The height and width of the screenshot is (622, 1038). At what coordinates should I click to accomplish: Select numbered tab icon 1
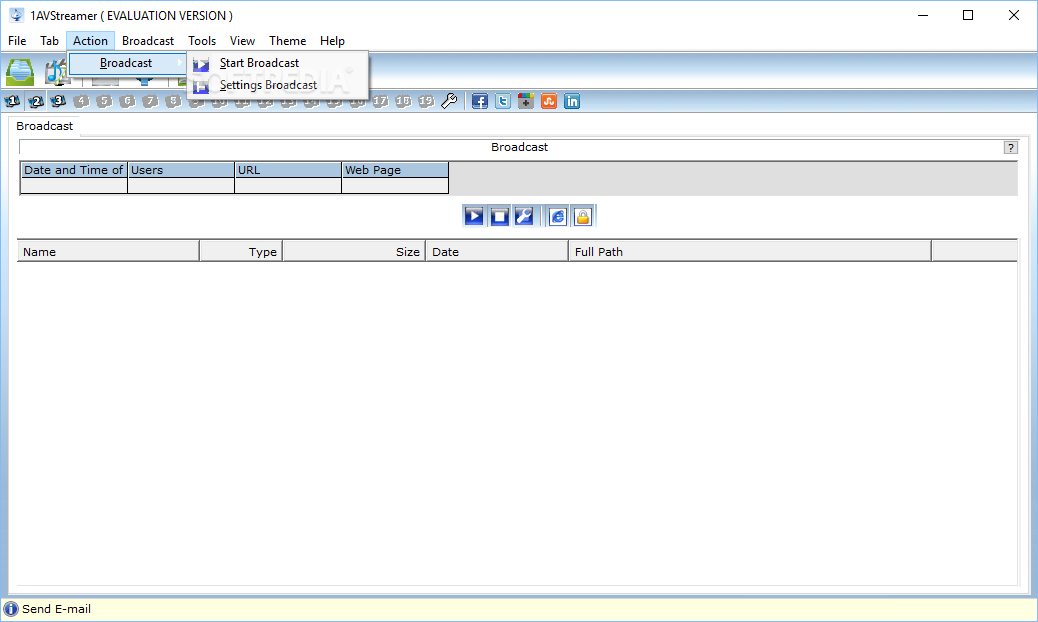pyautogui.click(x=13, y=101)
